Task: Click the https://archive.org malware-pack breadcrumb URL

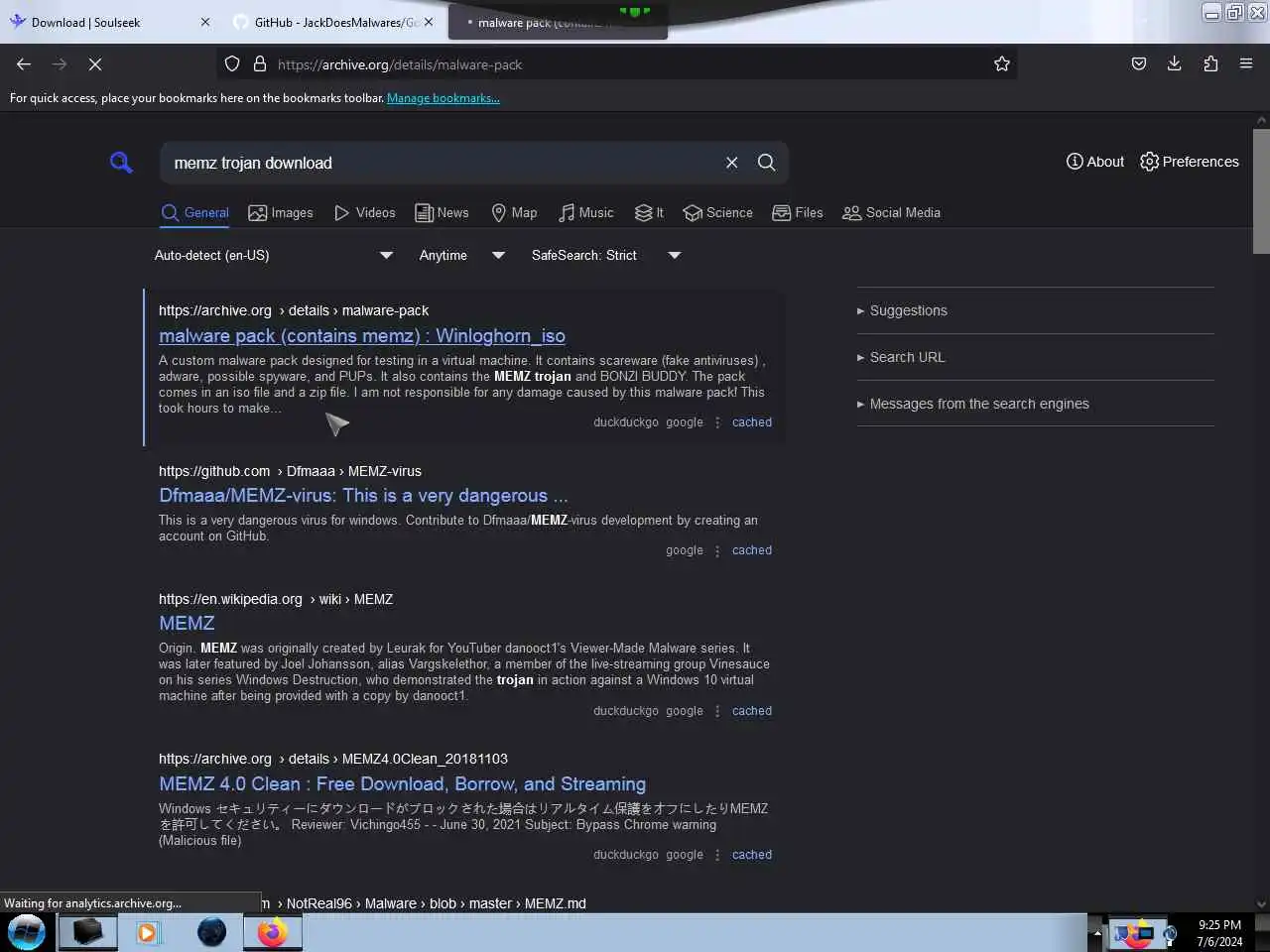Action: point(294,310)
